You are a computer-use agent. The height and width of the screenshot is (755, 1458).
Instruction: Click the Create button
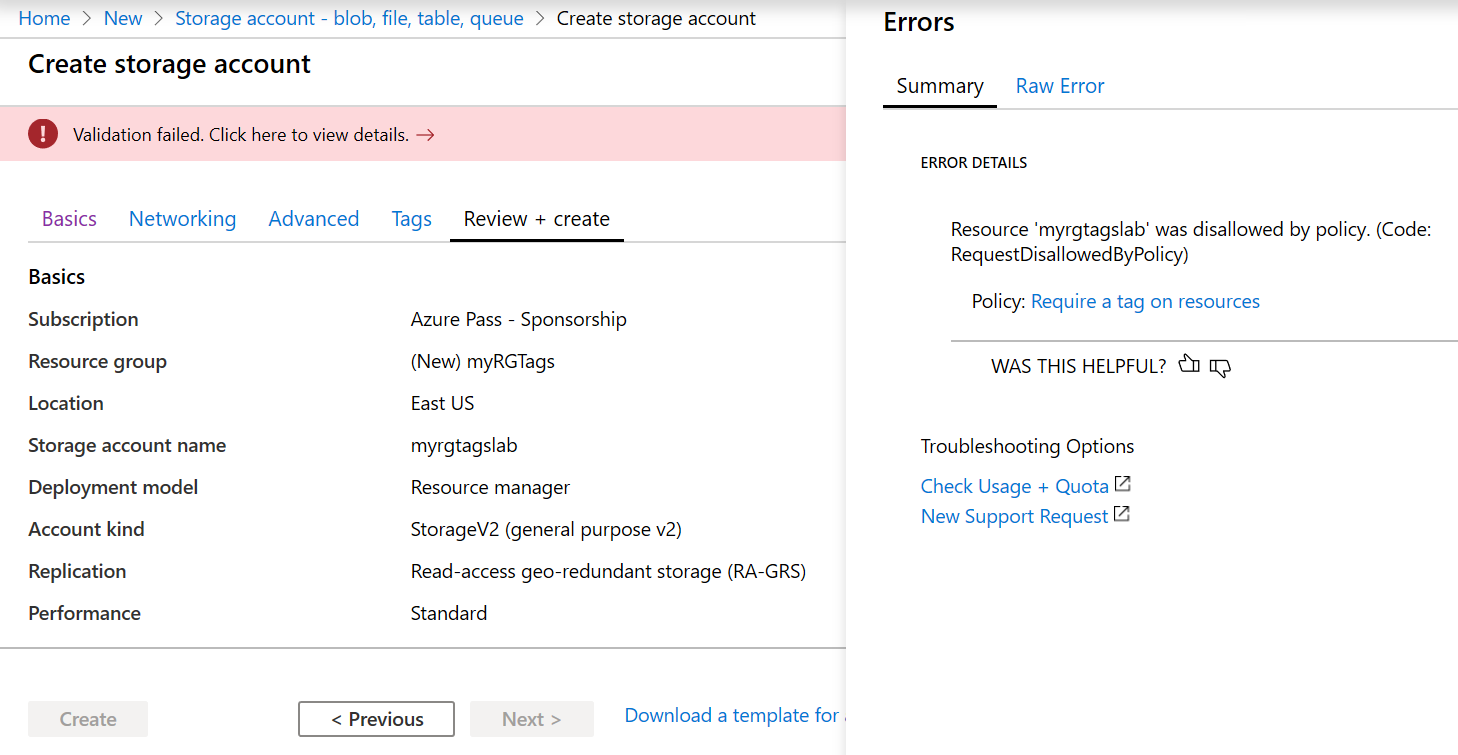[87, 718]
